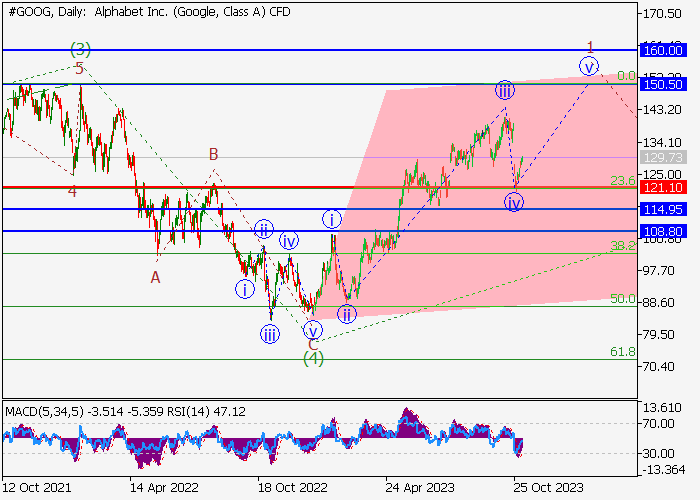Click circled iii label on the 150.50 line

(504, 91)
